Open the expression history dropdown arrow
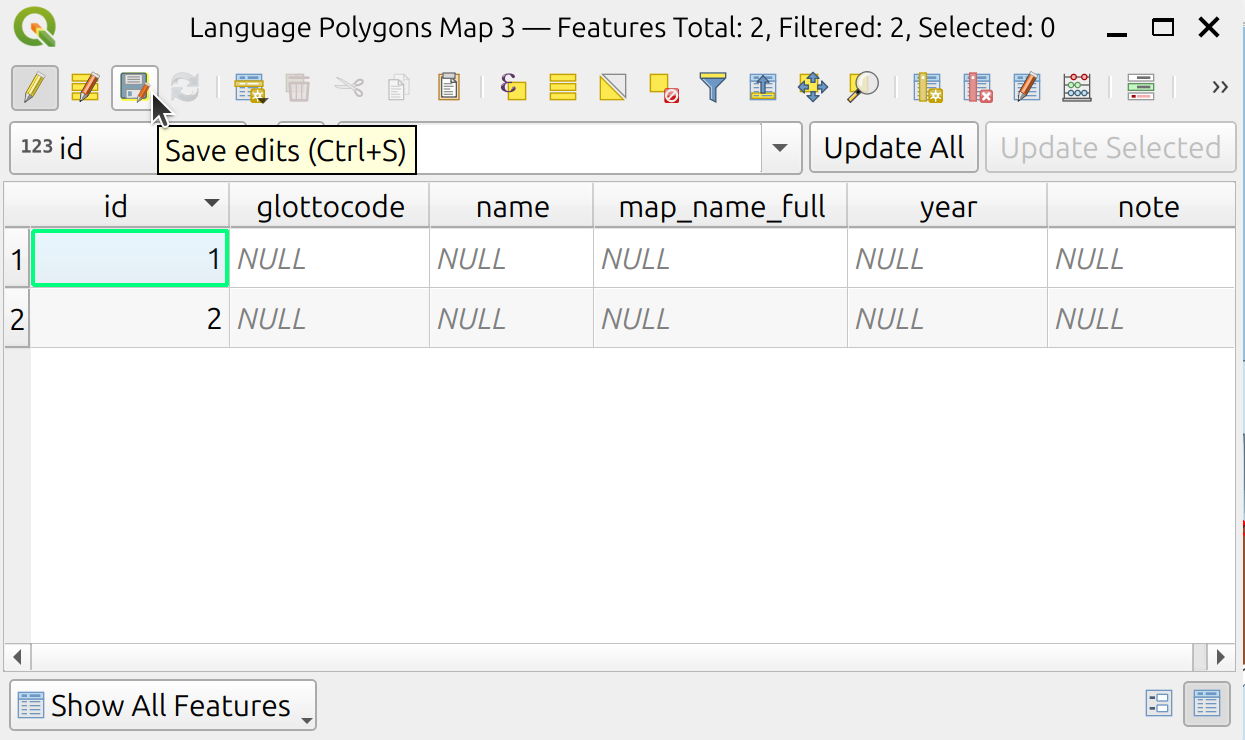Screen dimensions: 1245x740 pyautogui.click(x=780, y=149)
